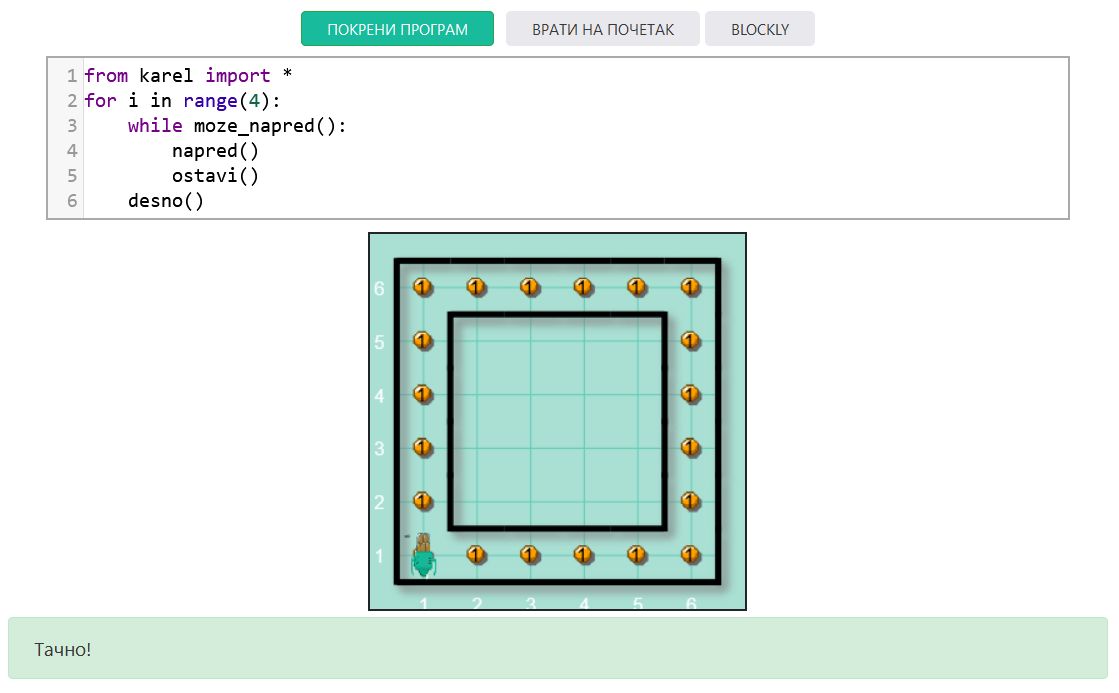Viewport: 1119px width, 693px height.
Task: Click the coin at column 3, row 1
Action: tap(530, 554)
